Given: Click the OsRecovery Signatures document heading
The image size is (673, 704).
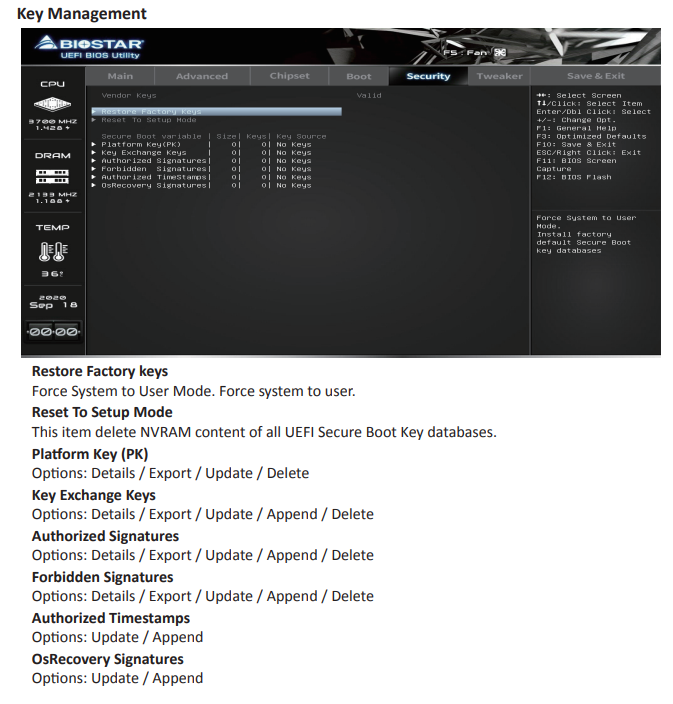Looking at the screenshot, I should [107, 659].
